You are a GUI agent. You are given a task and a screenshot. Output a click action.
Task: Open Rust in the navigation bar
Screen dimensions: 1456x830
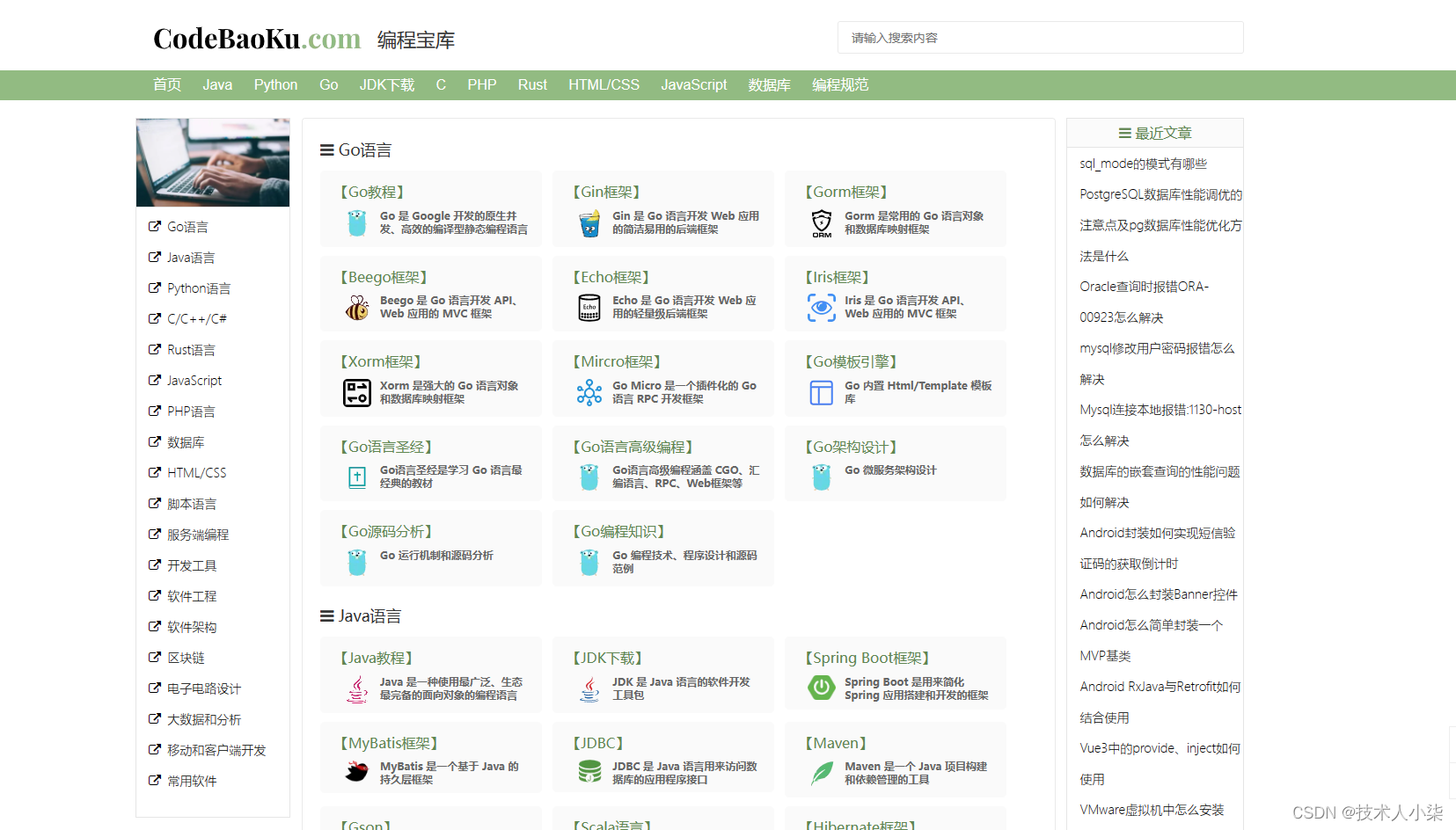point(532,85)
